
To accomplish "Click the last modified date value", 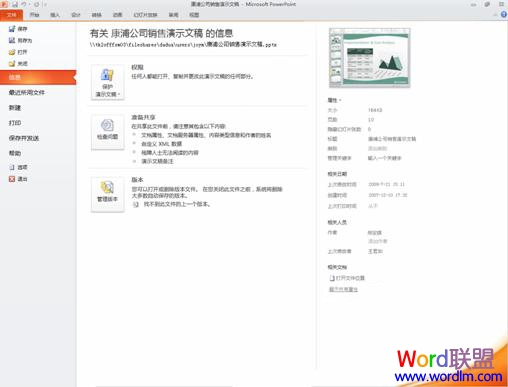I will [386, 184].
